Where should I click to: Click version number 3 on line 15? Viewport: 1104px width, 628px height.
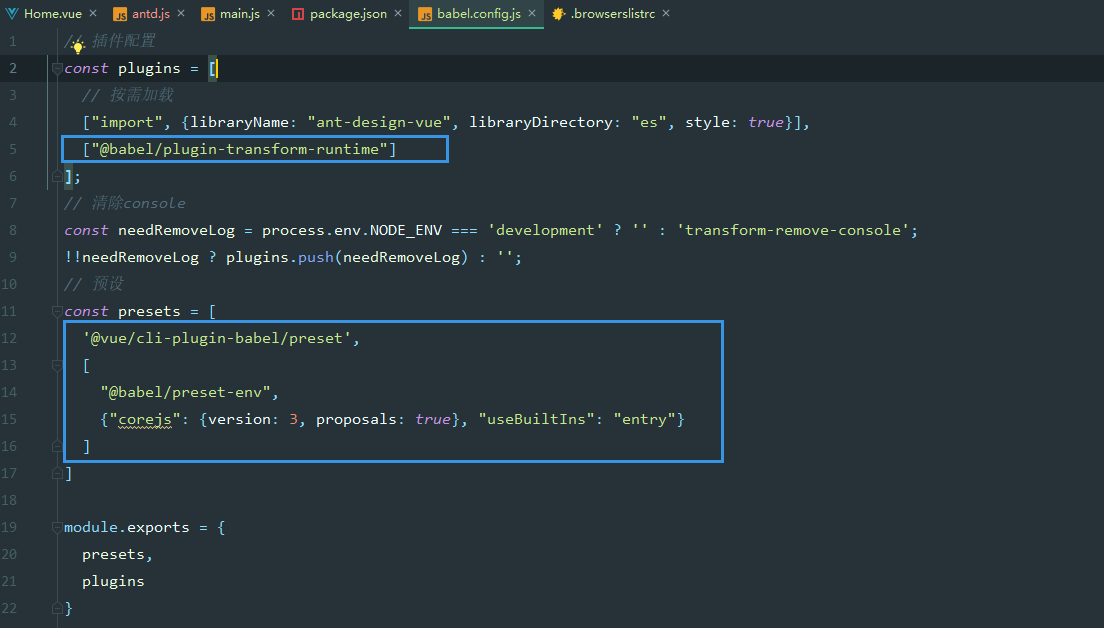pos(293,420)
